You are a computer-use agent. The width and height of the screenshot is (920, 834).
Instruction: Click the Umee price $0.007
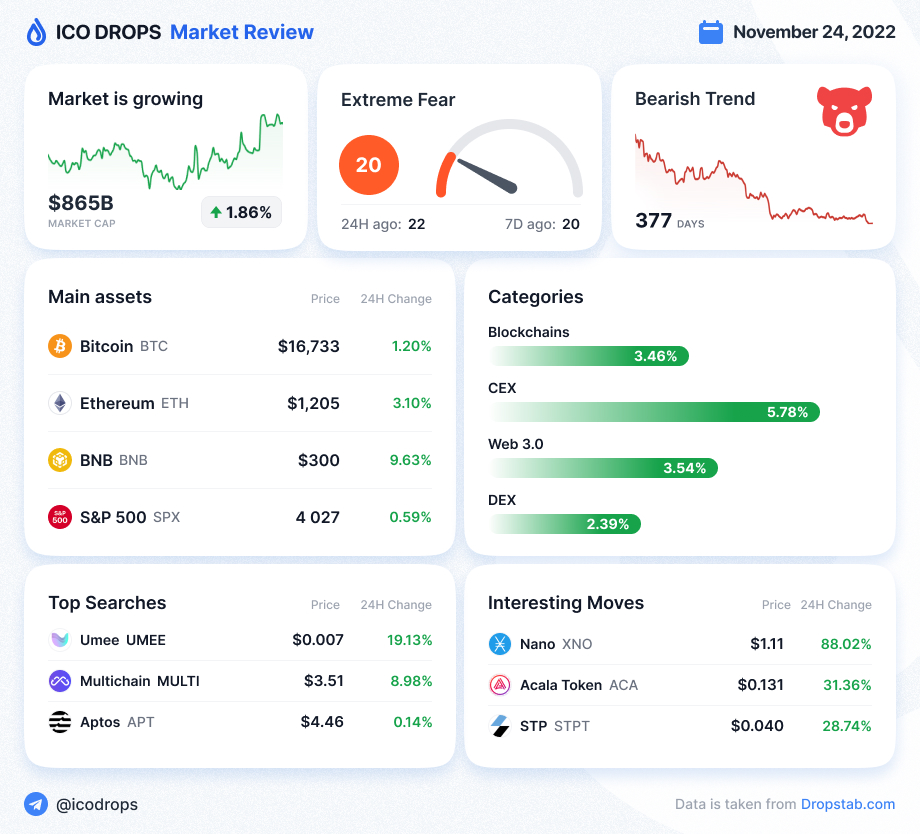pos(318,640)
